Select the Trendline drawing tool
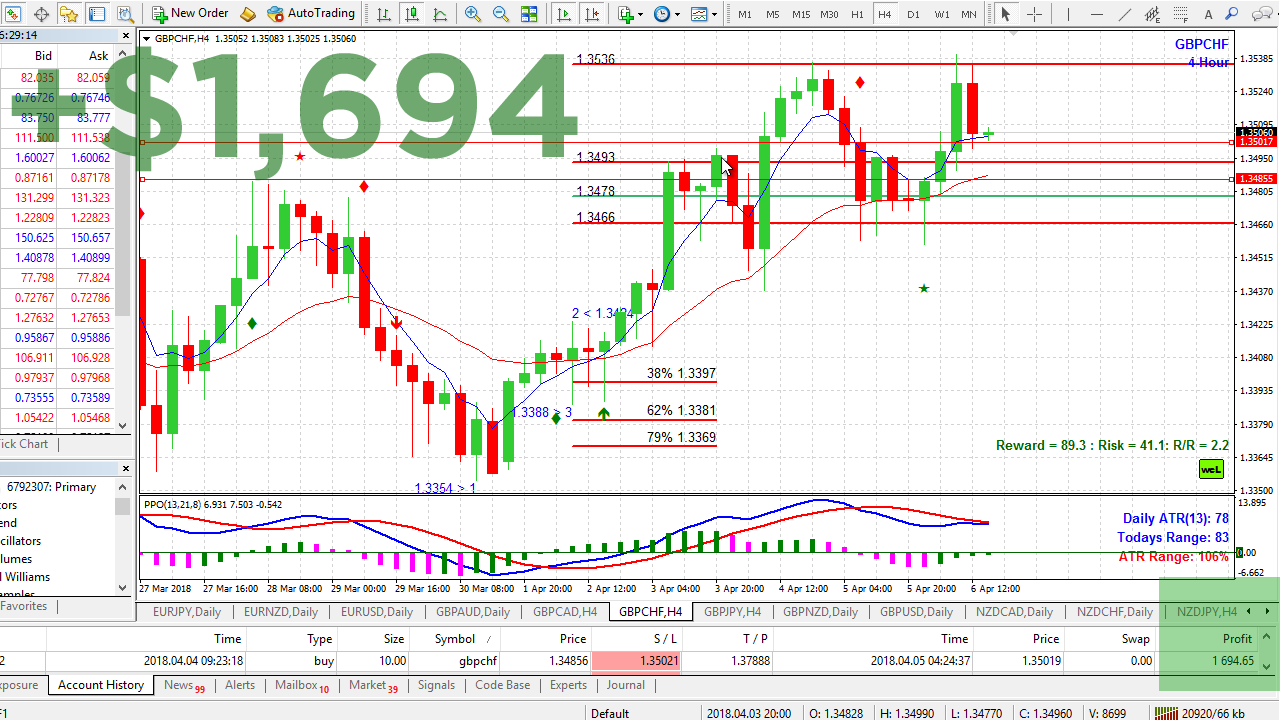Image resolution: width=1280 pixels, height=720 pixels. 1126,14
